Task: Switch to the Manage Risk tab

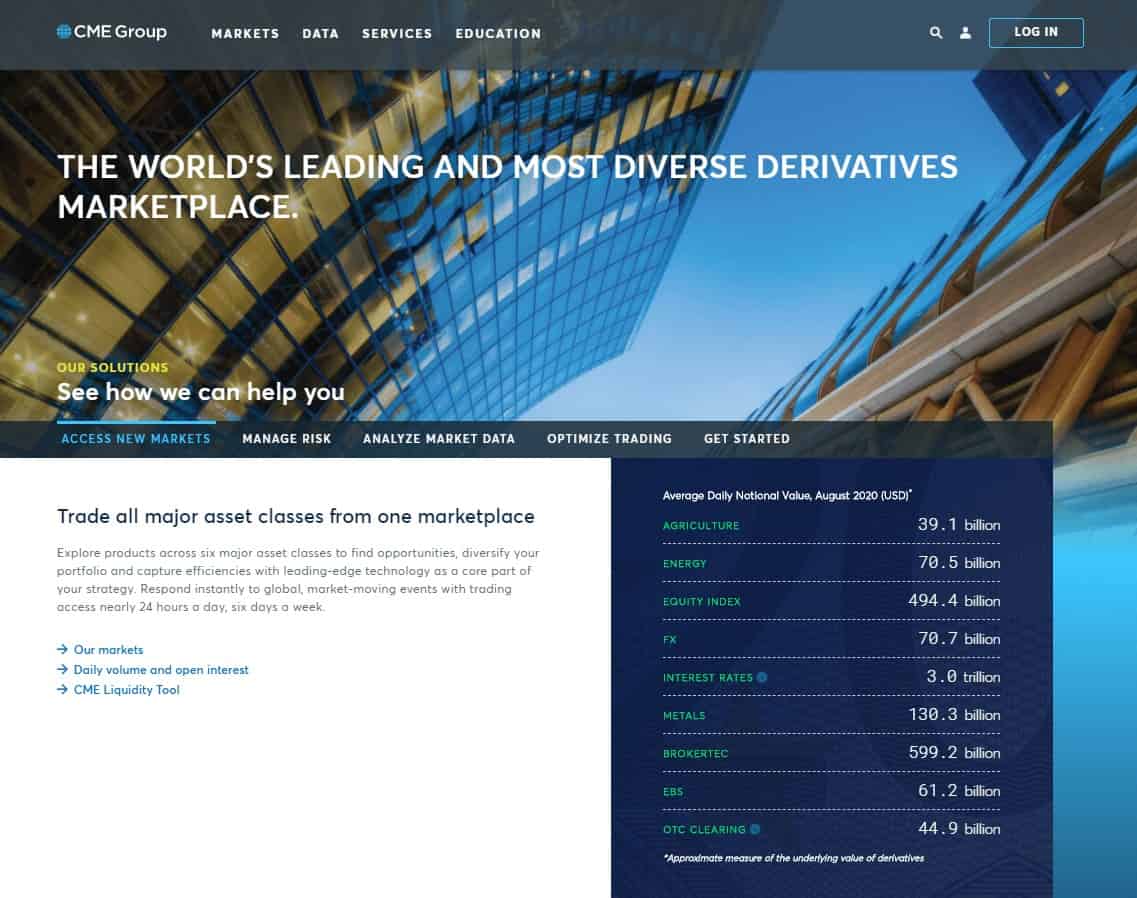Action: [286, 439]
